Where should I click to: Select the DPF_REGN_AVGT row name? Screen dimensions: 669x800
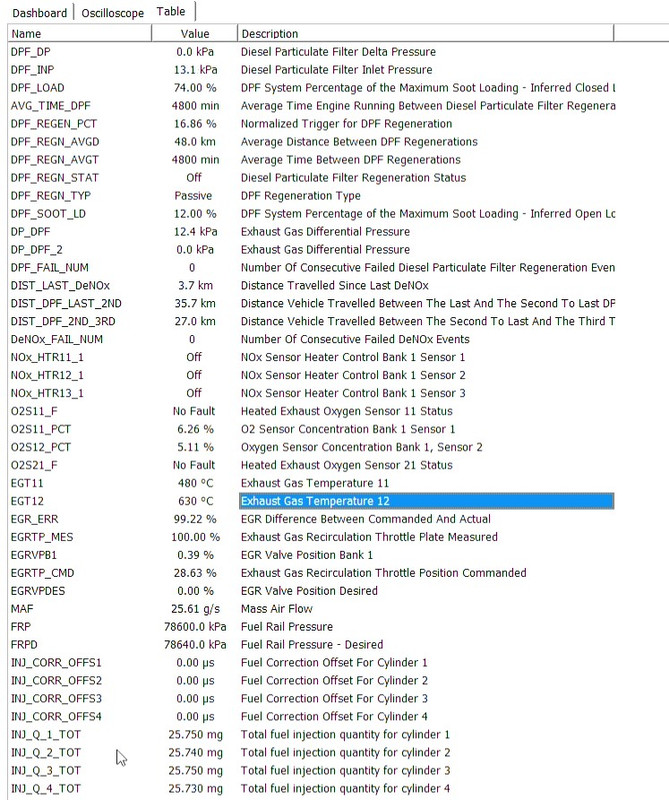[x=55, y=160]
